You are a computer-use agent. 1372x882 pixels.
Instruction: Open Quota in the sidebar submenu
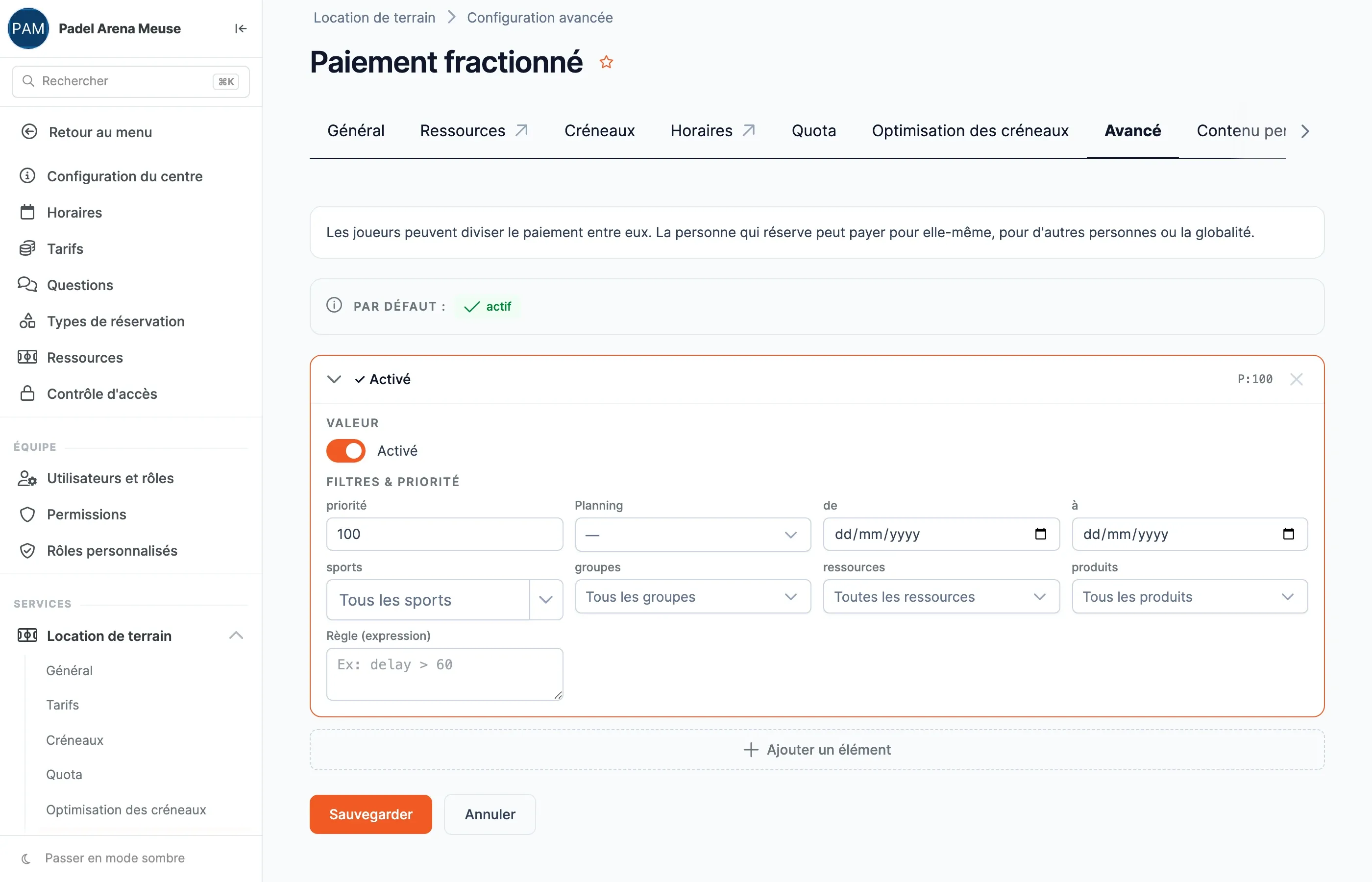point(64,774)
